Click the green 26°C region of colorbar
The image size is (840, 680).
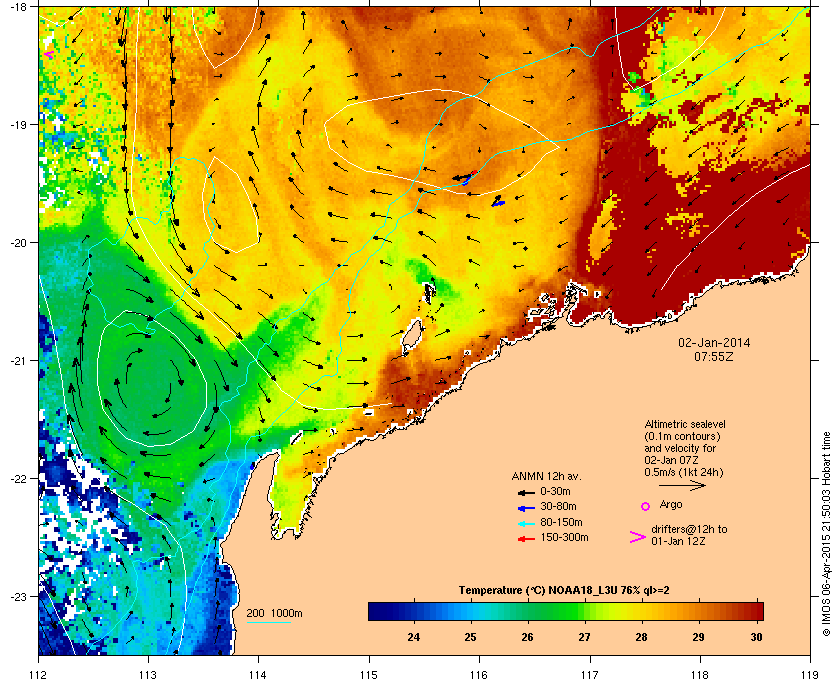click(x=528, y=611)
